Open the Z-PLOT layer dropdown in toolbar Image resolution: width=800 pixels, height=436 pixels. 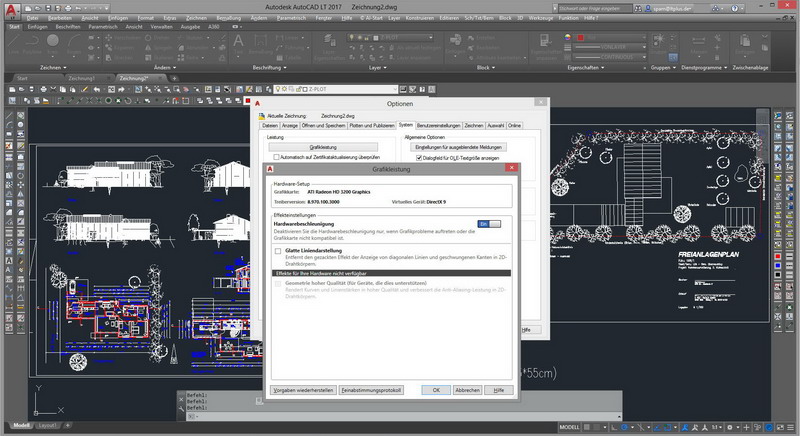click(x=335, y=89)
